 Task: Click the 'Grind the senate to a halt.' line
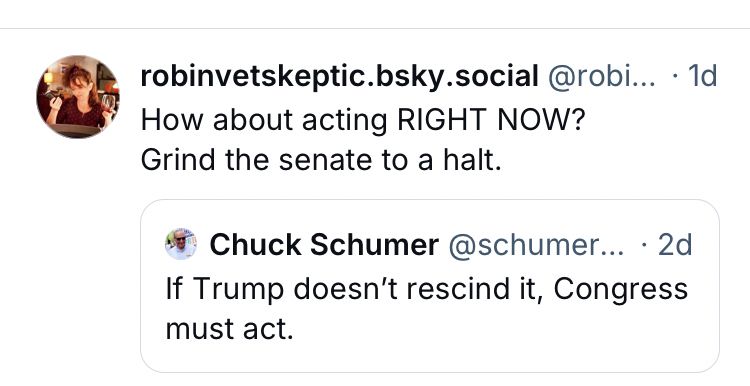(x=321, y=160)
